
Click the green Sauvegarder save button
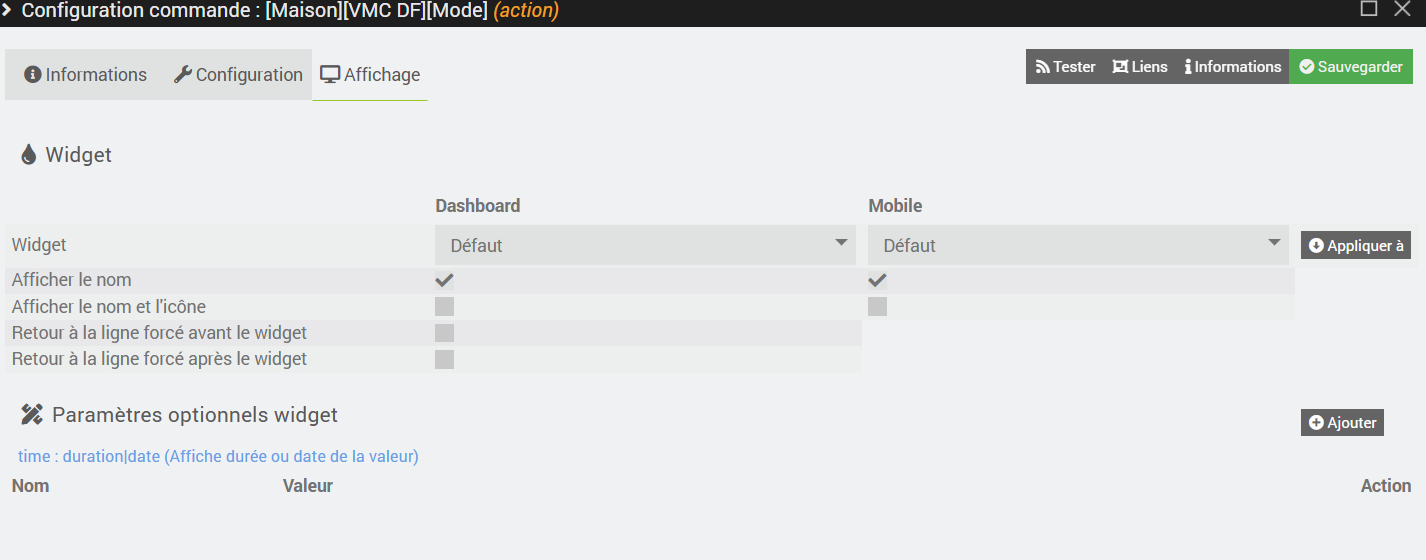[x=1350, y=67]
